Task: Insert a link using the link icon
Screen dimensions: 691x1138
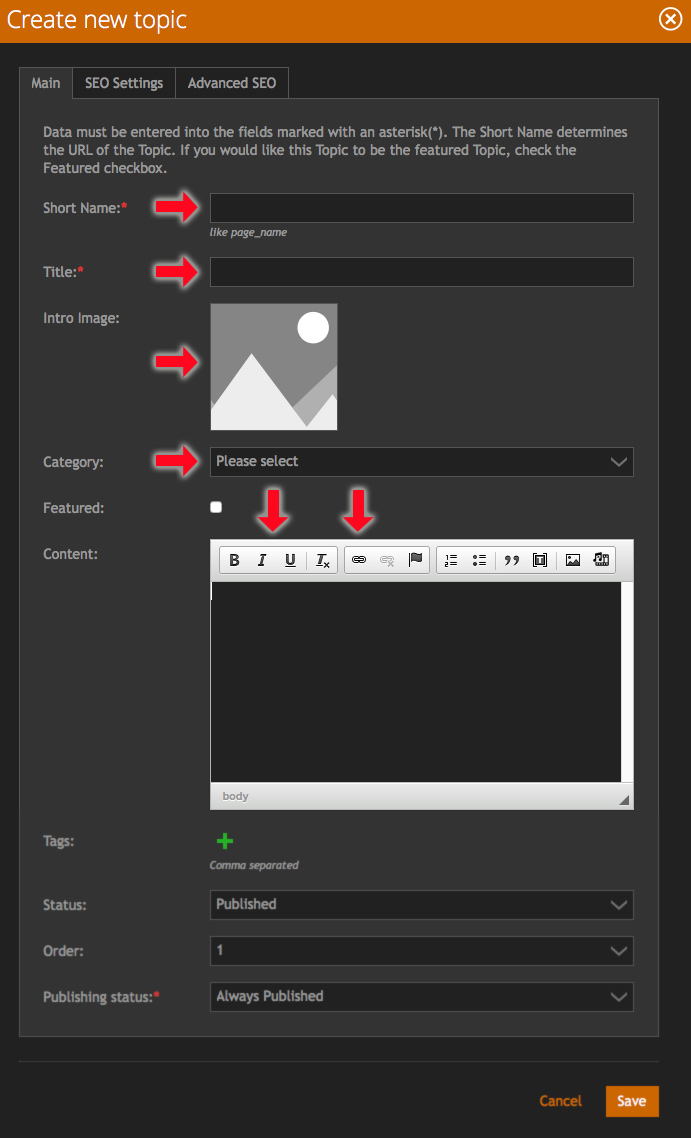Action: tap(359, 560)
